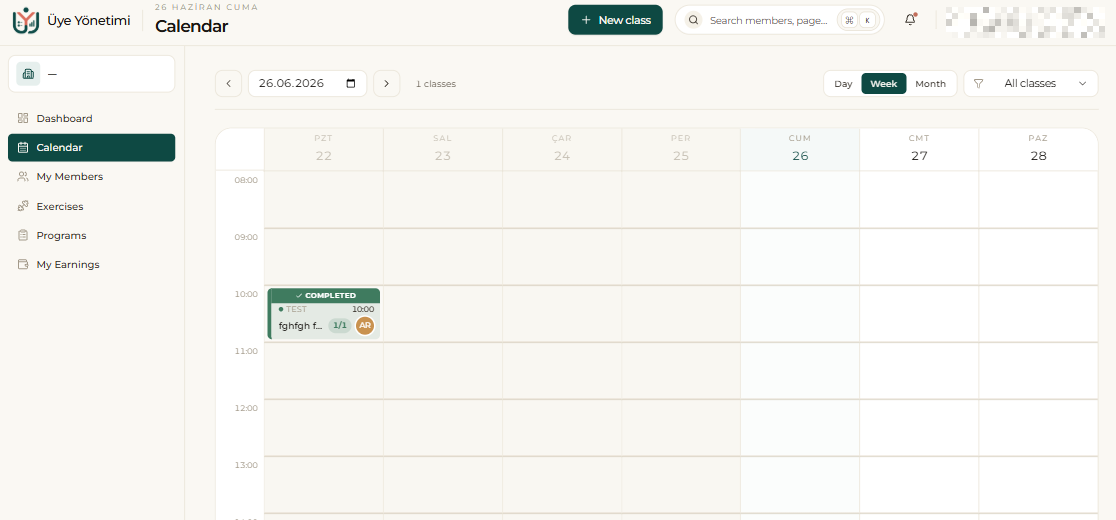Click the My Members people icon
Image resolution: width=1116 pixels, height=520 pixels.
(23, 176)
